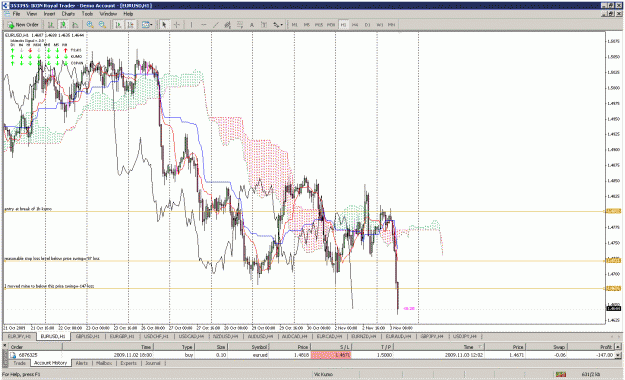Sort history by the Symbol column

[x=248, y=347]
